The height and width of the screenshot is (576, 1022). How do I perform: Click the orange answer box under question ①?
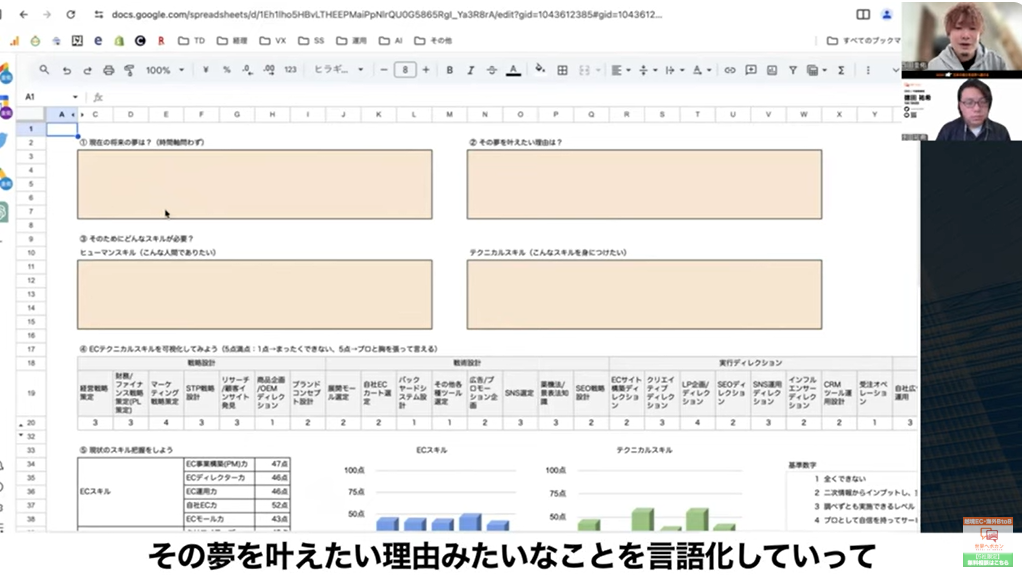(x=255, y=184)
